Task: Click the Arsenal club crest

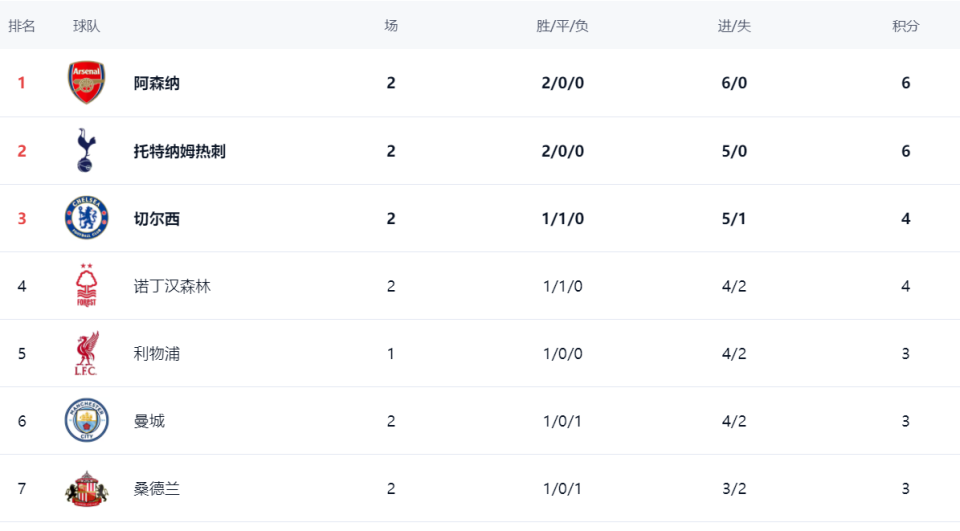Action: 86,83
